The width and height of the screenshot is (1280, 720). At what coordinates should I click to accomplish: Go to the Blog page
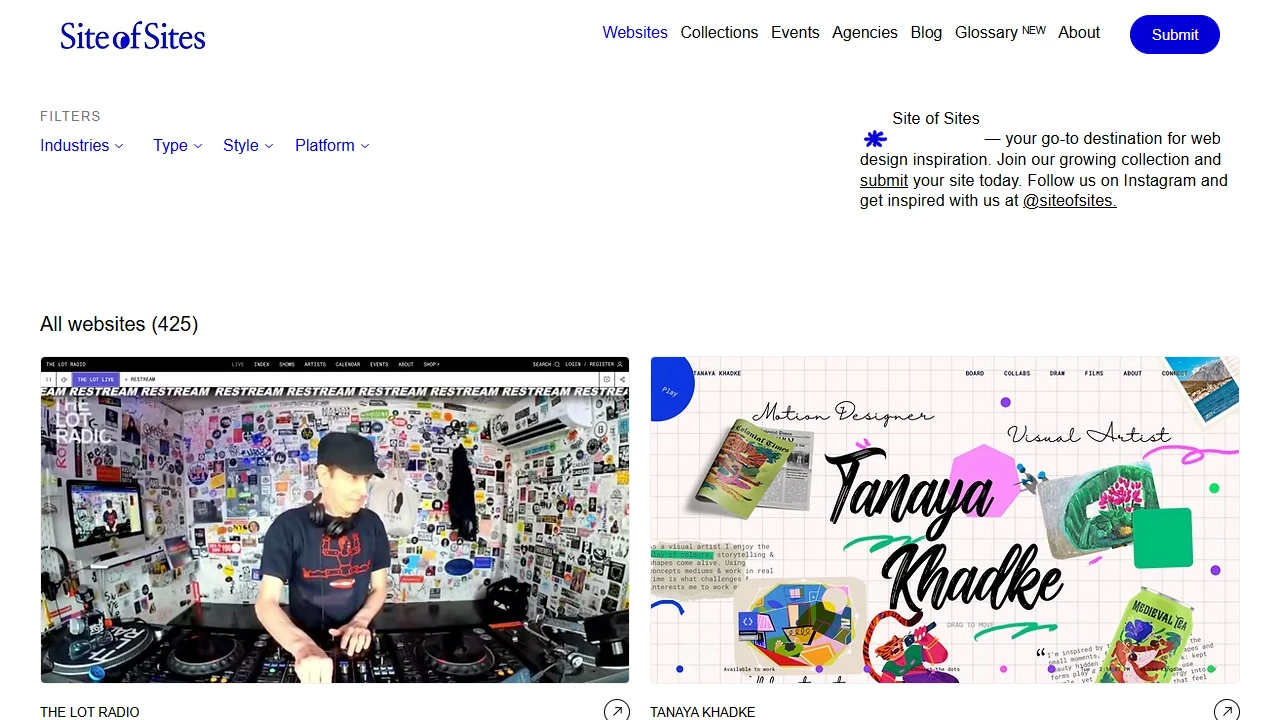(925, 32)
